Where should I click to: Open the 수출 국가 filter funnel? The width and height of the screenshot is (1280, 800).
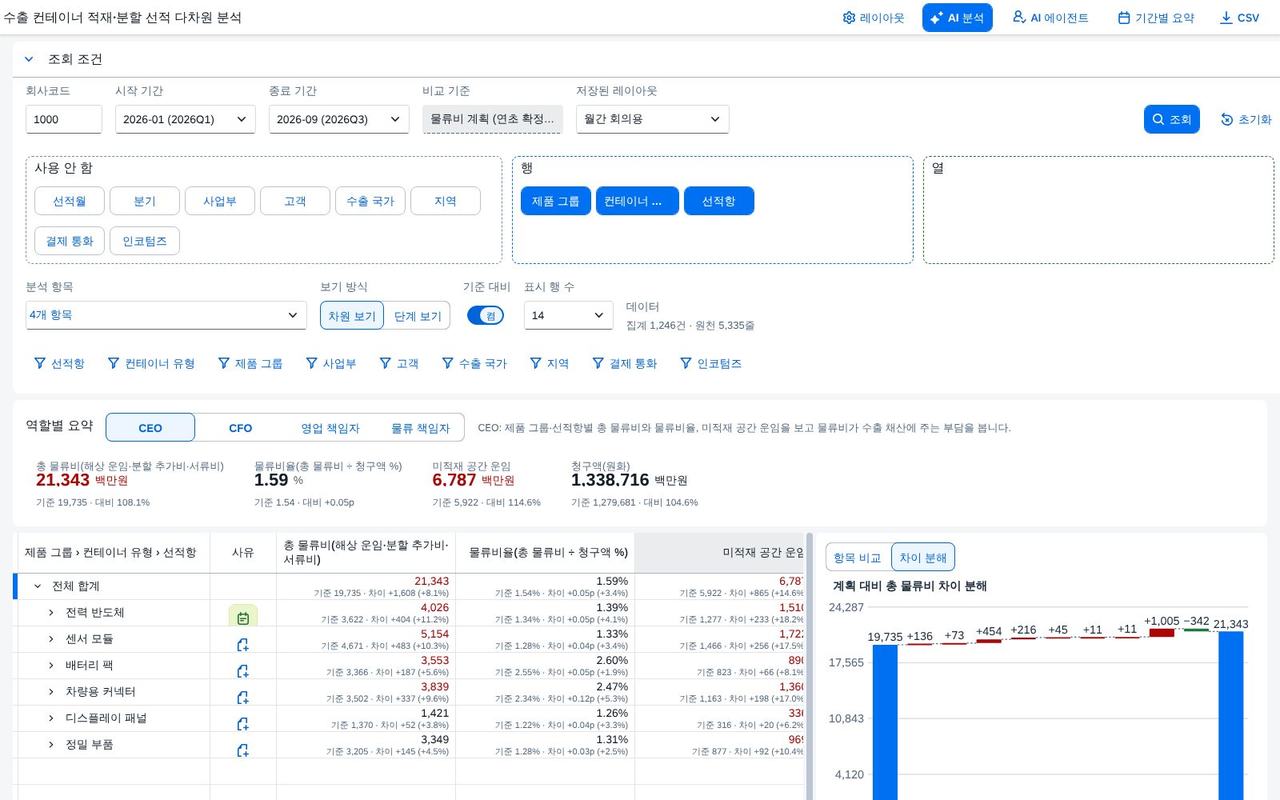(474, 364)
